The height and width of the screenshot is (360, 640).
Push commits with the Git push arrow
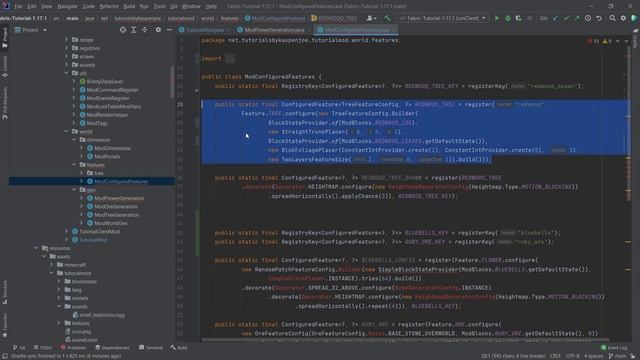[577, 18]
